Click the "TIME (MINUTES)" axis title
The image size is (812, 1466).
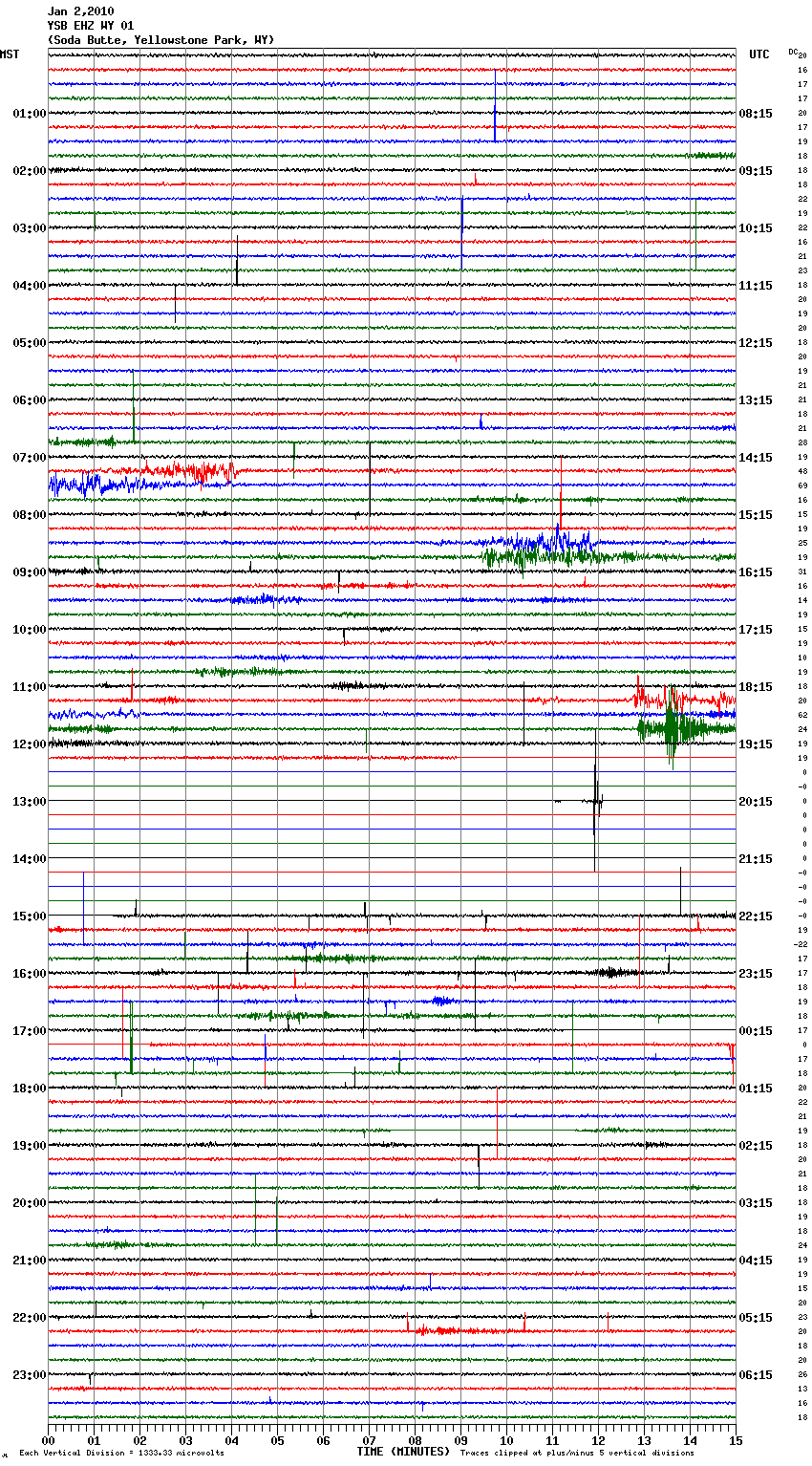(x=403, y=1452)
